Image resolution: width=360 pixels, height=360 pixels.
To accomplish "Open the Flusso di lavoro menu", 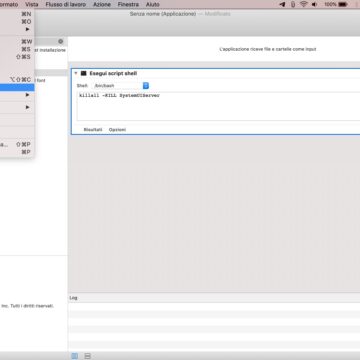I will (65, 4).
